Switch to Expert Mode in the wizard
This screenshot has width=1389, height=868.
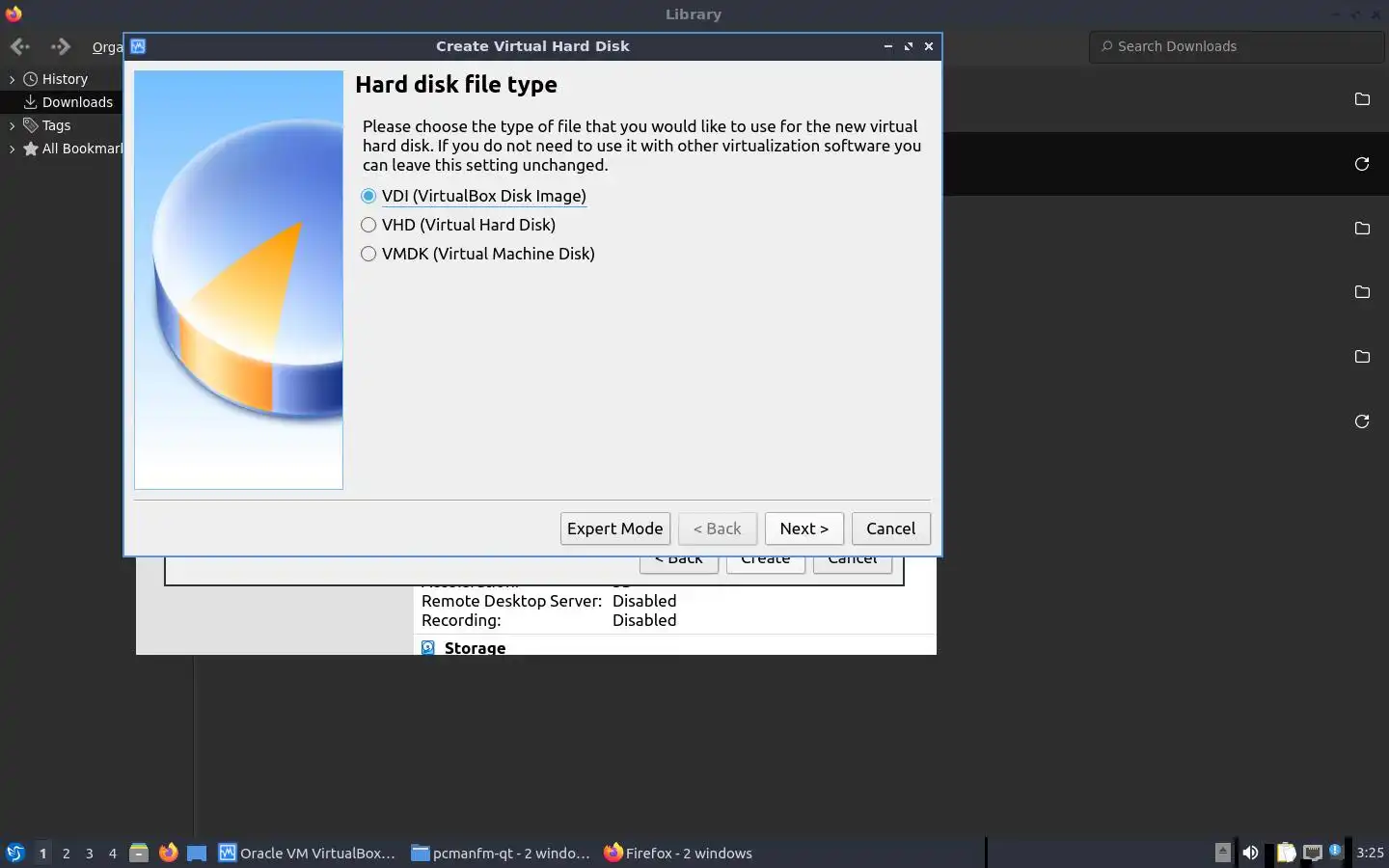pos(615,529)
